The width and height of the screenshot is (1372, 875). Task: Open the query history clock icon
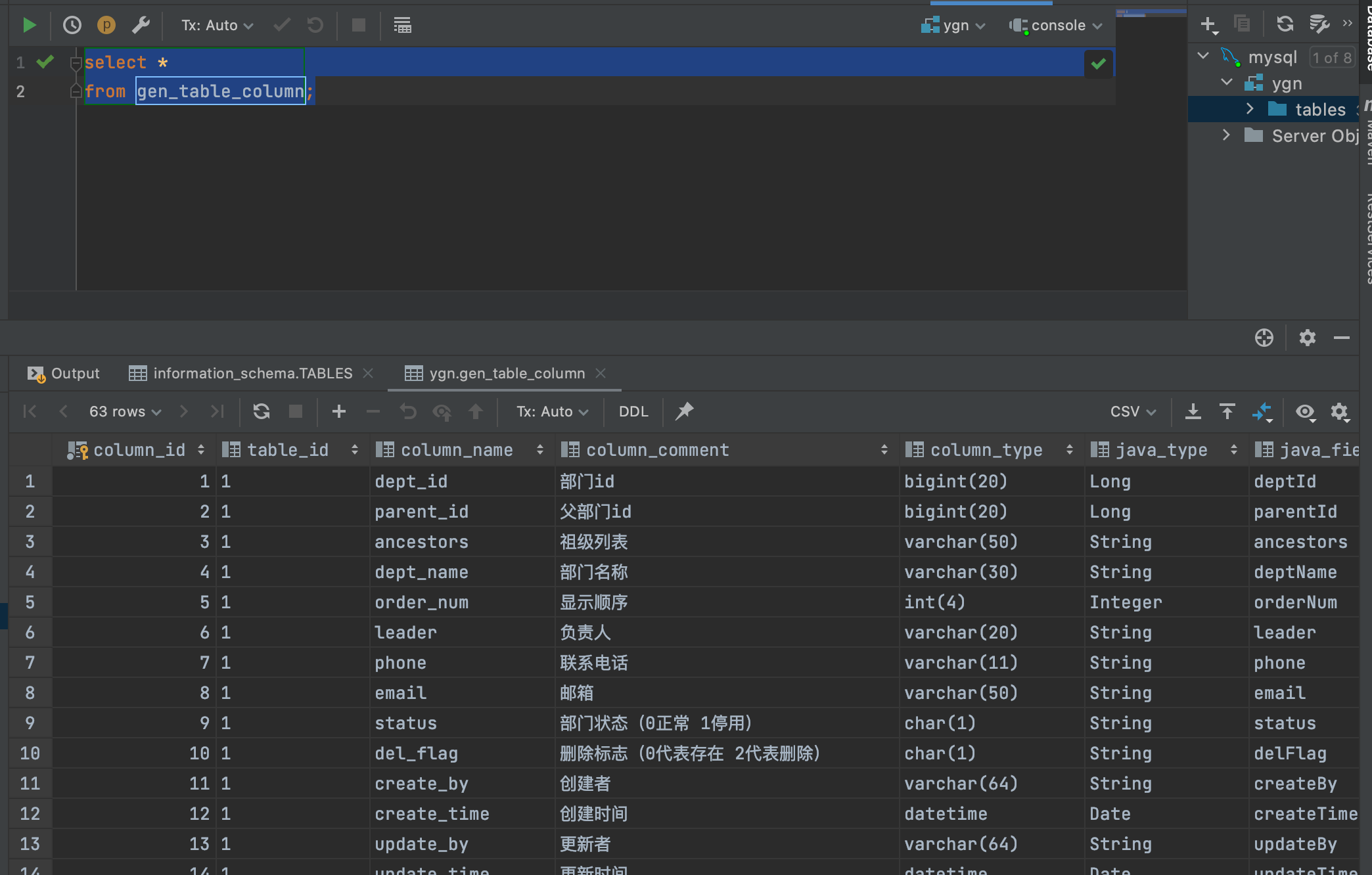click(x=72, y=26)
